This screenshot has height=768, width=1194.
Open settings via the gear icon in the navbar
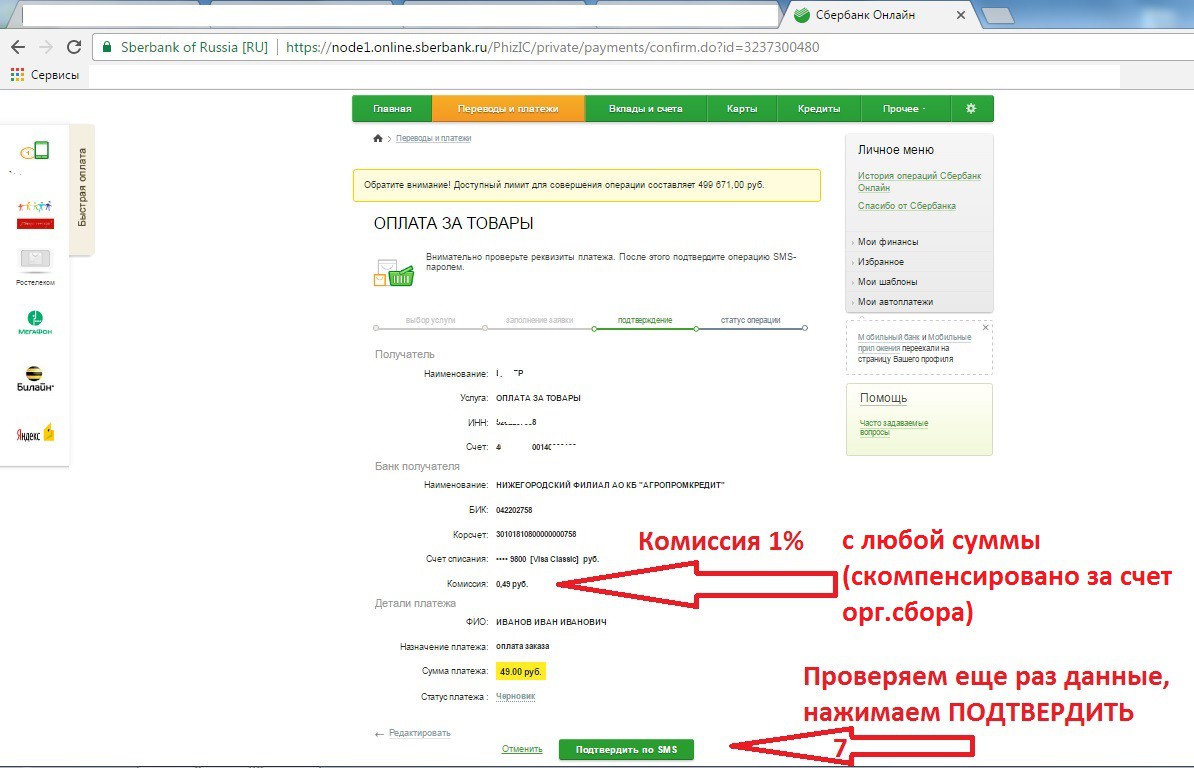tap(971, 109)
